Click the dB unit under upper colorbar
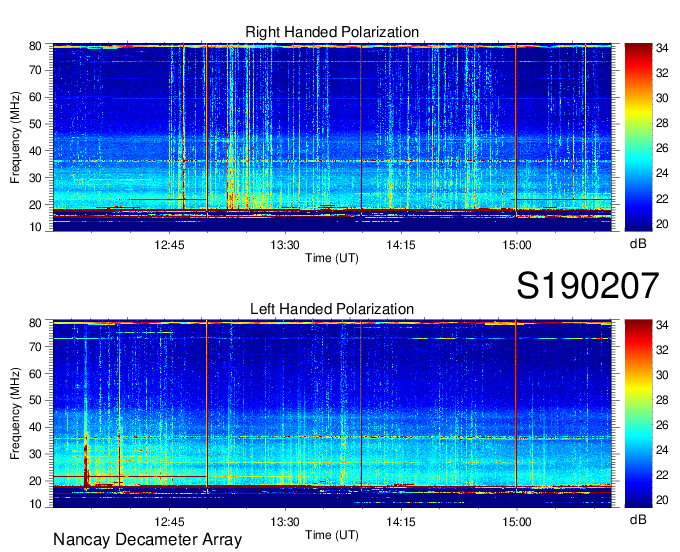 pyautogui.click(x=638, y=244)
